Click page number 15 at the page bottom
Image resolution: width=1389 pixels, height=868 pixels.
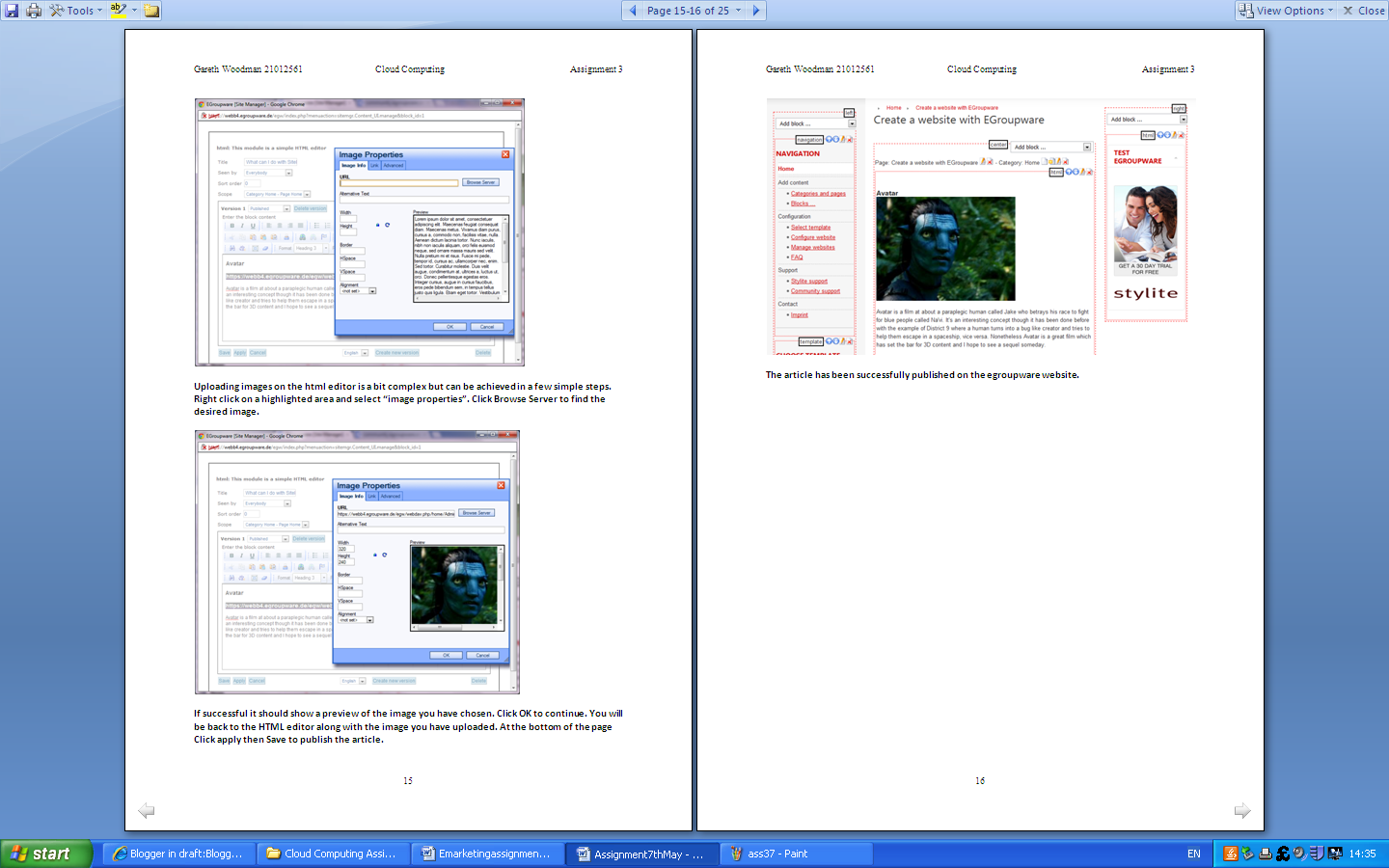click(408, 781)
